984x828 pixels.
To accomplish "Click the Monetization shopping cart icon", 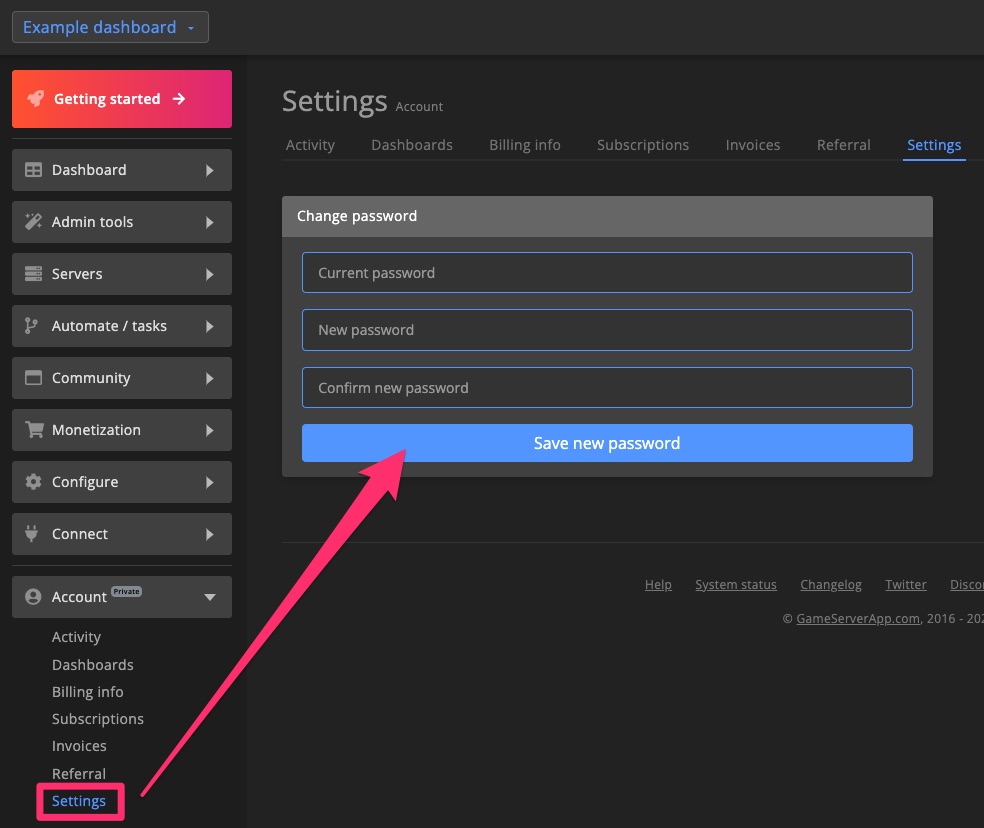I will click(x=34, y=430).
